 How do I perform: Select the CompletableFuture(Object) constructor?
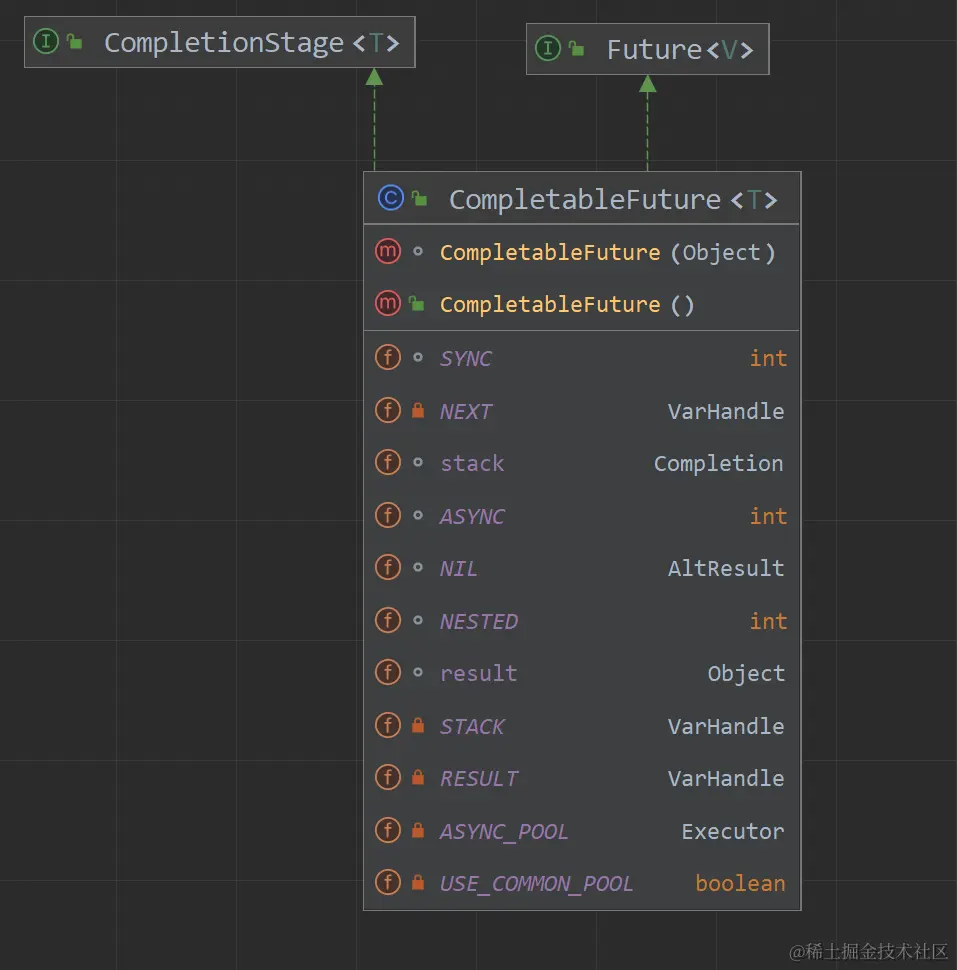point(607,252)
